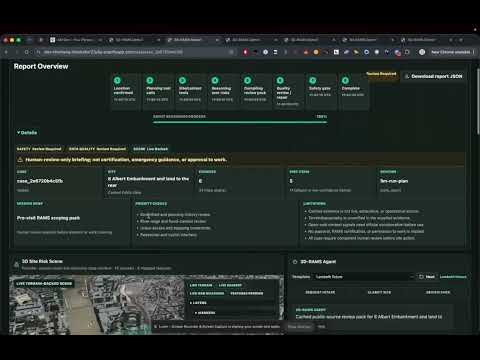Open the Chrome profile avatar
Viewport: 480px width, 360px height.
pos(422,52)
